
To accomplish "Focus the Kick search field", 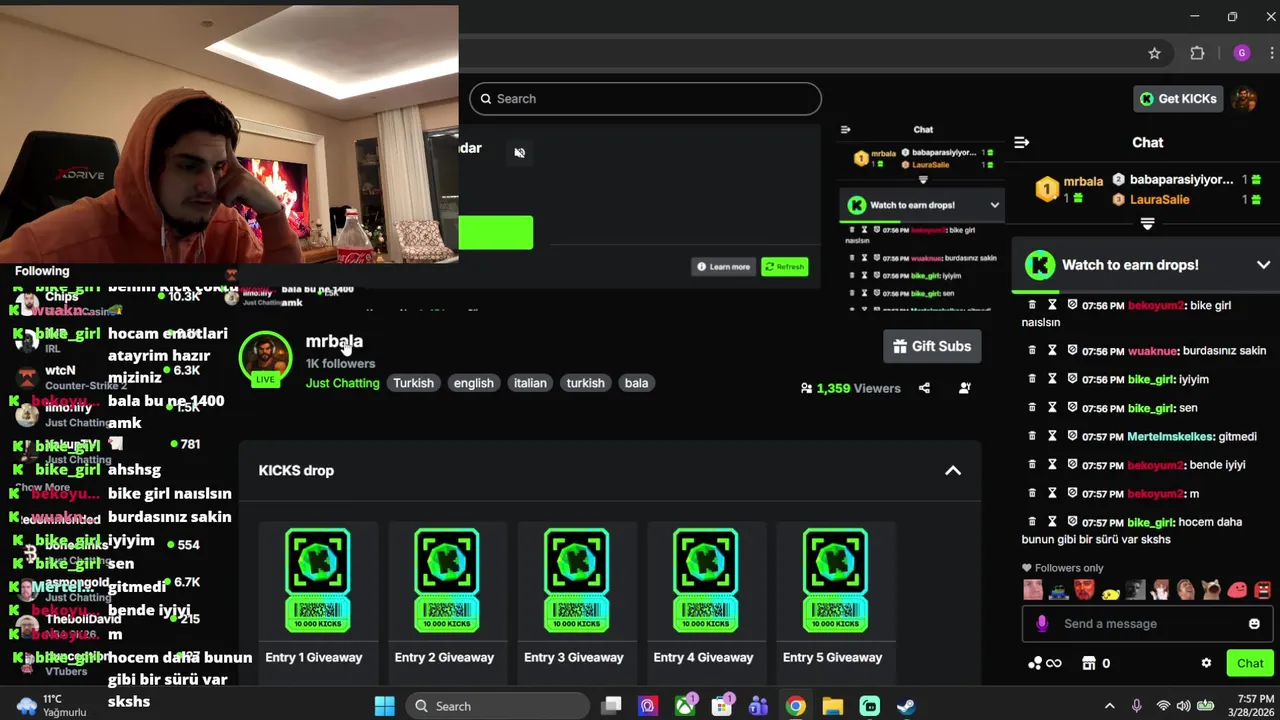I will click(x=646, y=99).
